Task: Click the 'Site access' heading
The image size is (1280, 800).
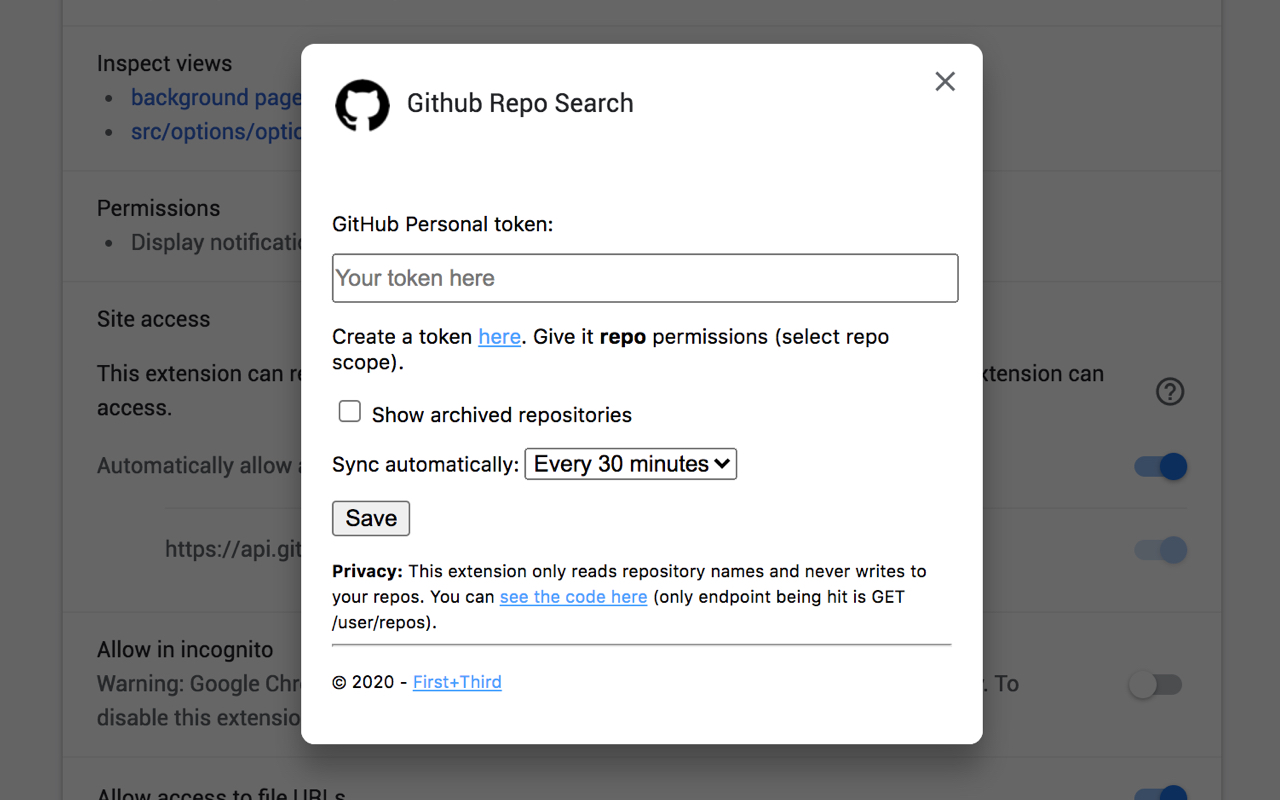Action: point(153,319)
